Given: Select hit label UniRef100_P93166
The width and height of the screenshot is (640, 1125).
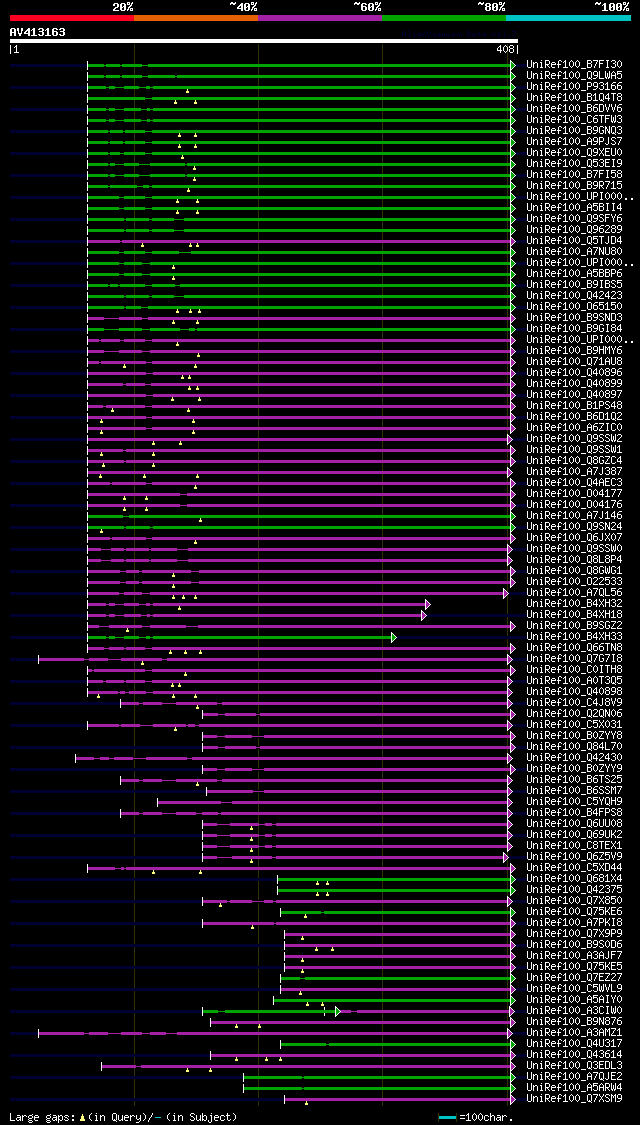Looking at the screenshot, I should tap(574, 87).
